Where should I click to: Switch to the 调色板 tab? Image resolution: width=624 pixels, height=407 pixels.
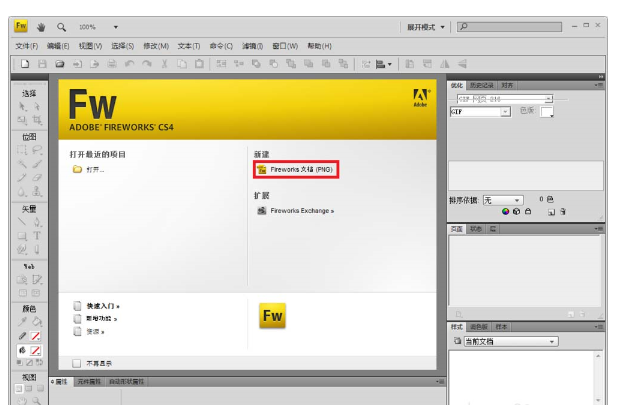pos(479,327)
